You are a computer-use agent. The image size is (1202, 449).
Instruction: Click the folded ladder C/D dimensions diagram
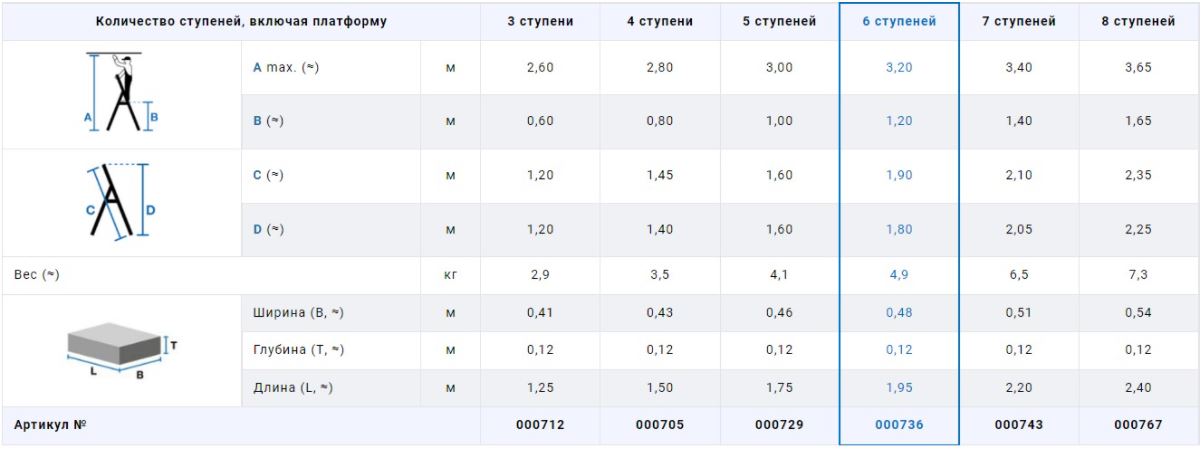[121, 201]
